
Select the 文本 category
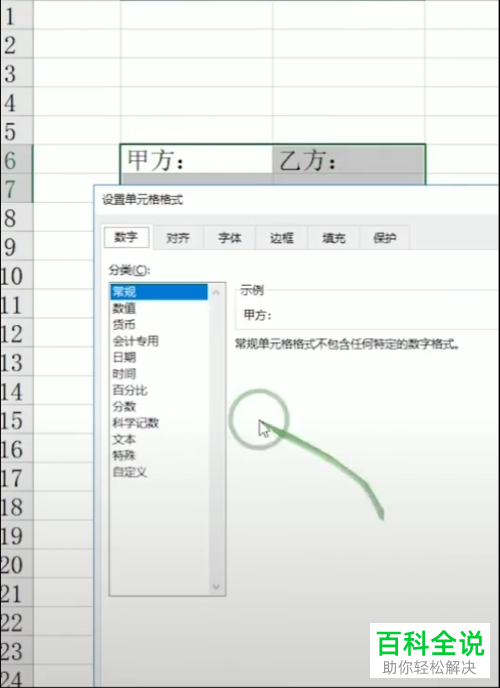(x=159, y=439)
